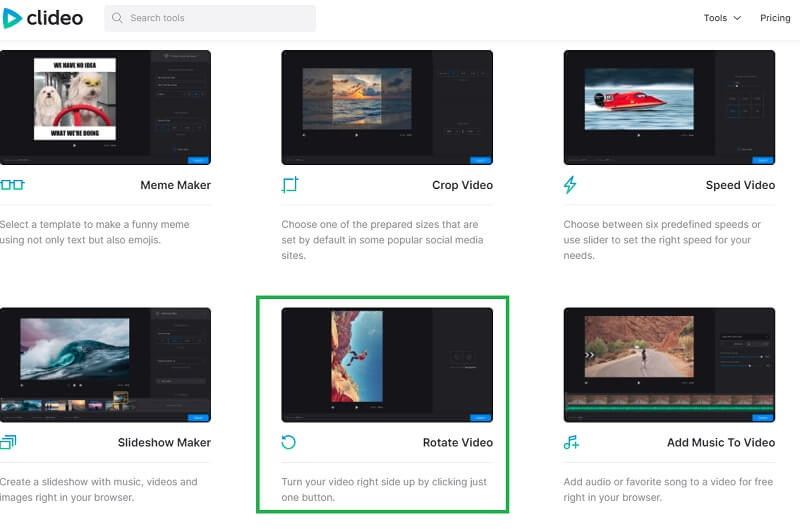Select the Slideshow Maker wave thumbnail

[105, 364]
